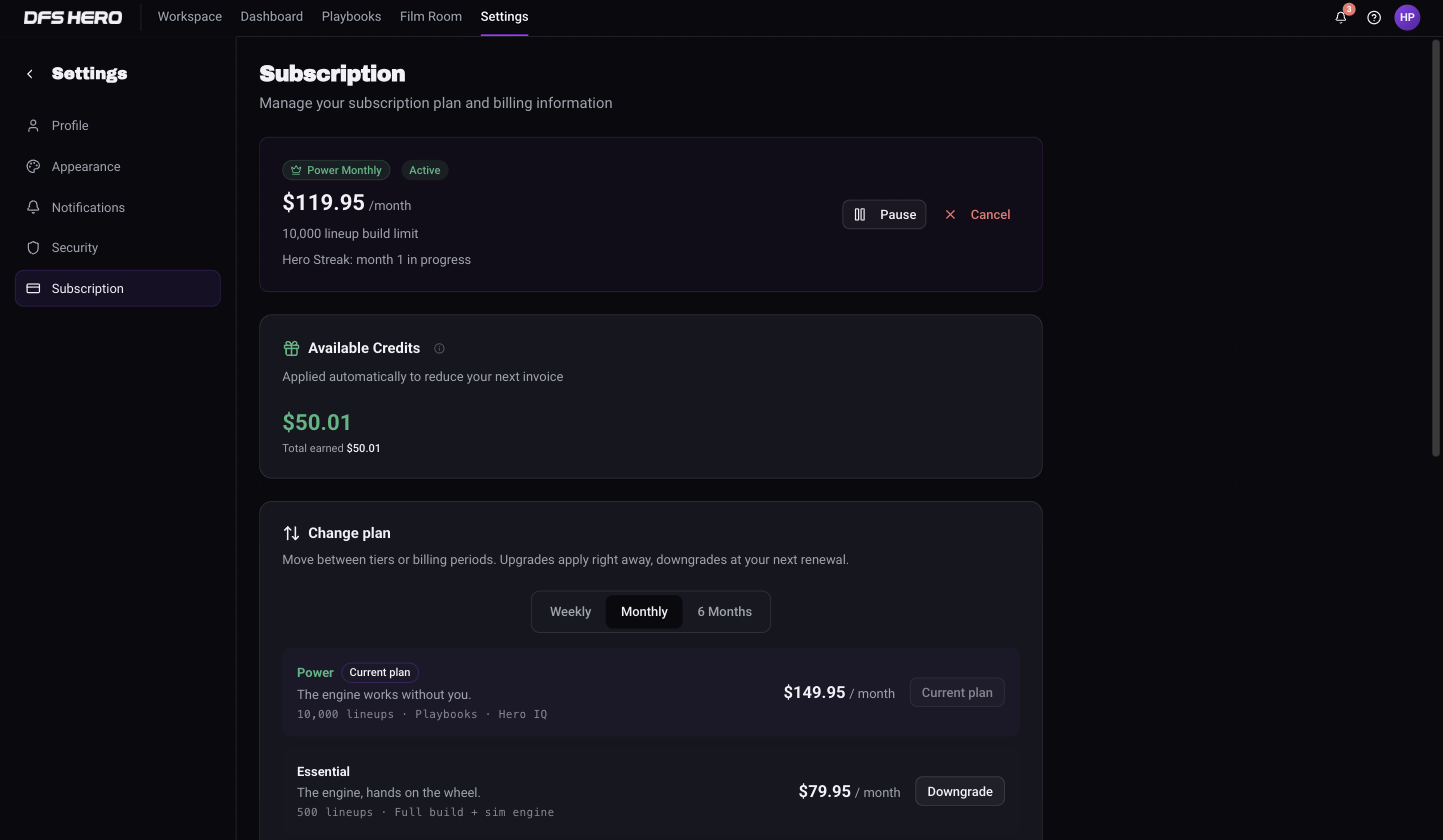Click the DFS HERO logo
Screen dimensions: 1443x840
(x=73, y=17)
